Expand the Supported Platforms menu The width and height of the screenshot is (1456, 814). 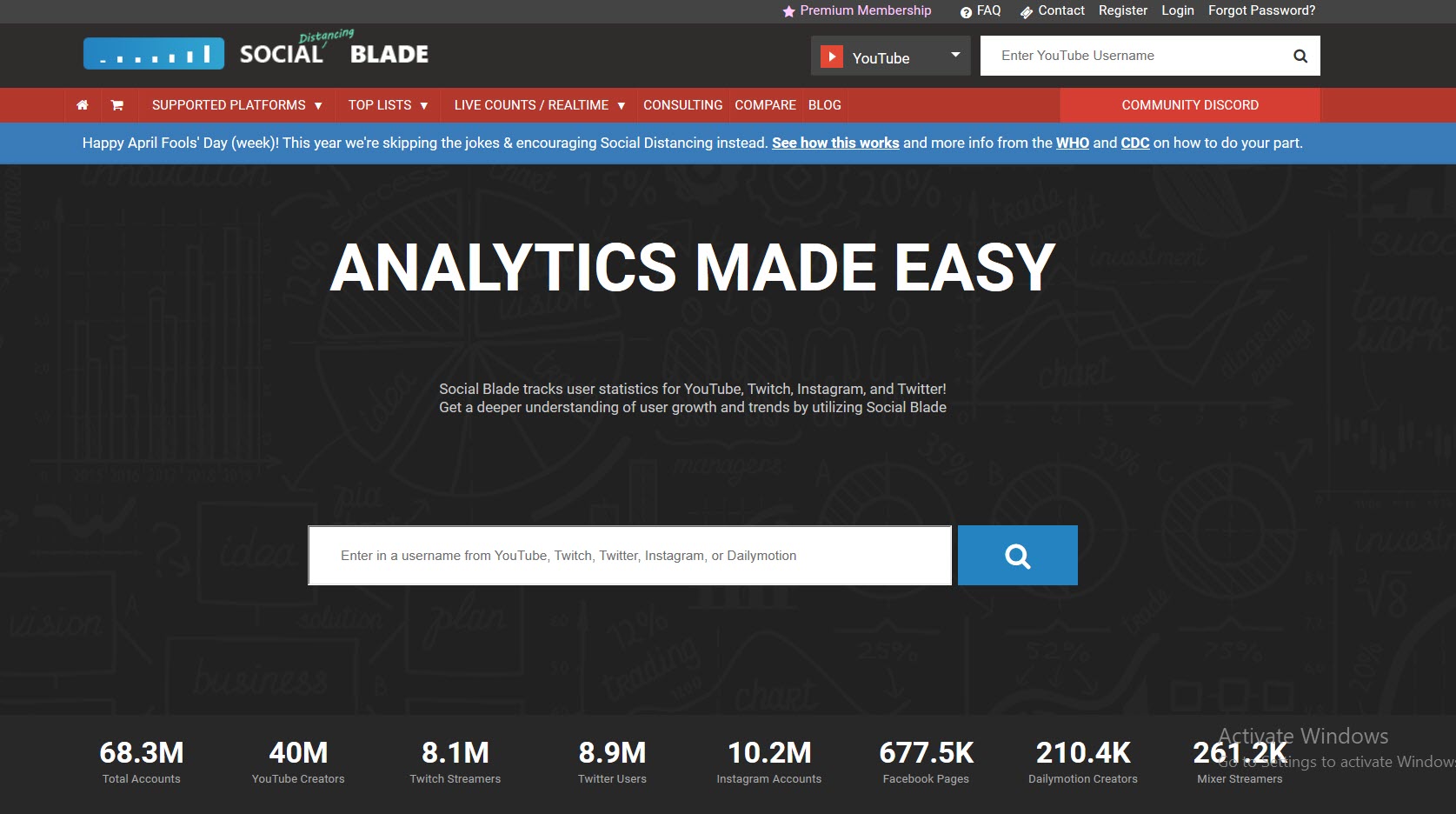point(236,105)
